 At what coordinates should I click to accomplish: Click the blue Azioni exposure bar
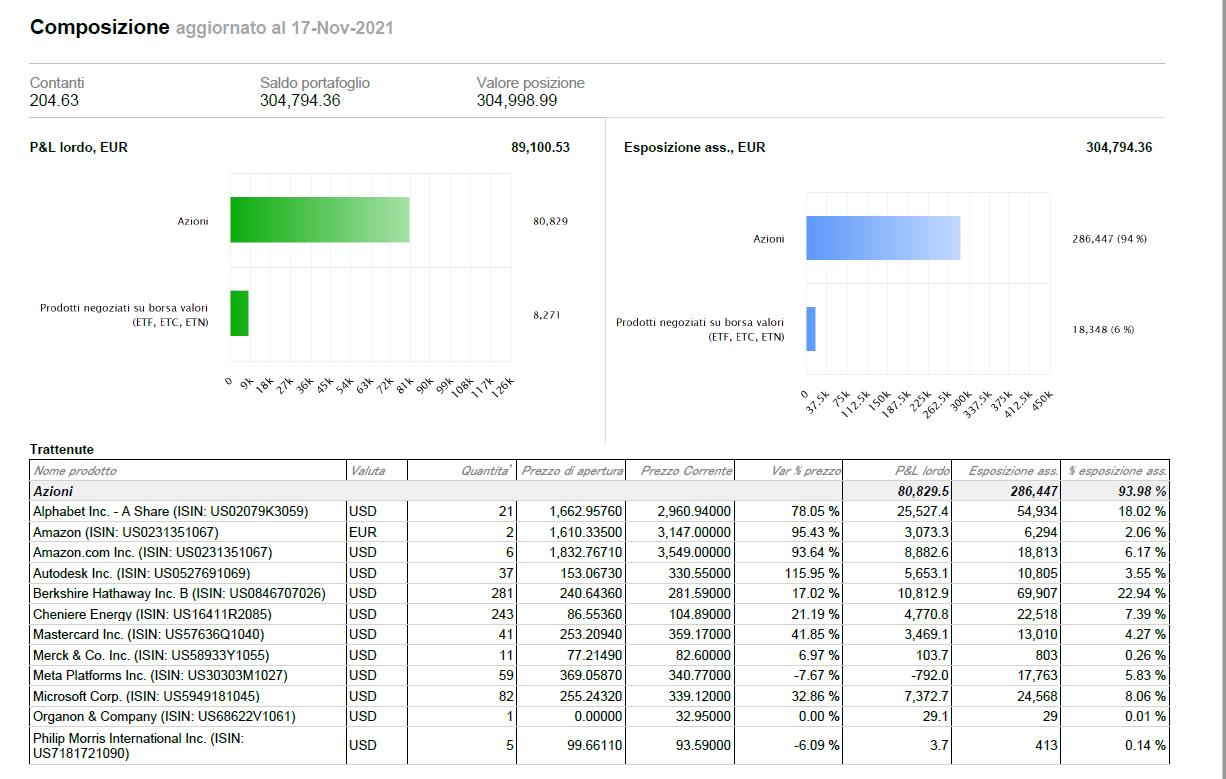(x=882, y=238)
